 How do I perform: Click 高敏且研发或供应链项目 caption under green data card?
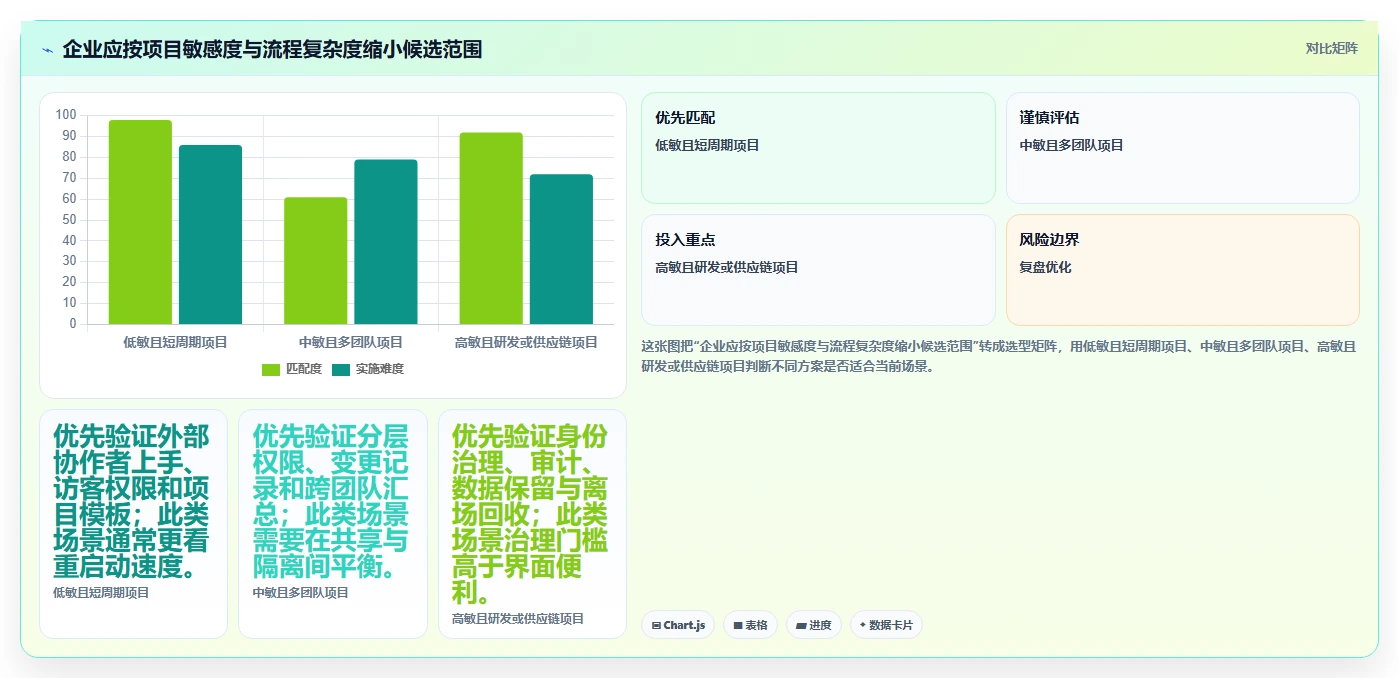[x=518, y=619]
